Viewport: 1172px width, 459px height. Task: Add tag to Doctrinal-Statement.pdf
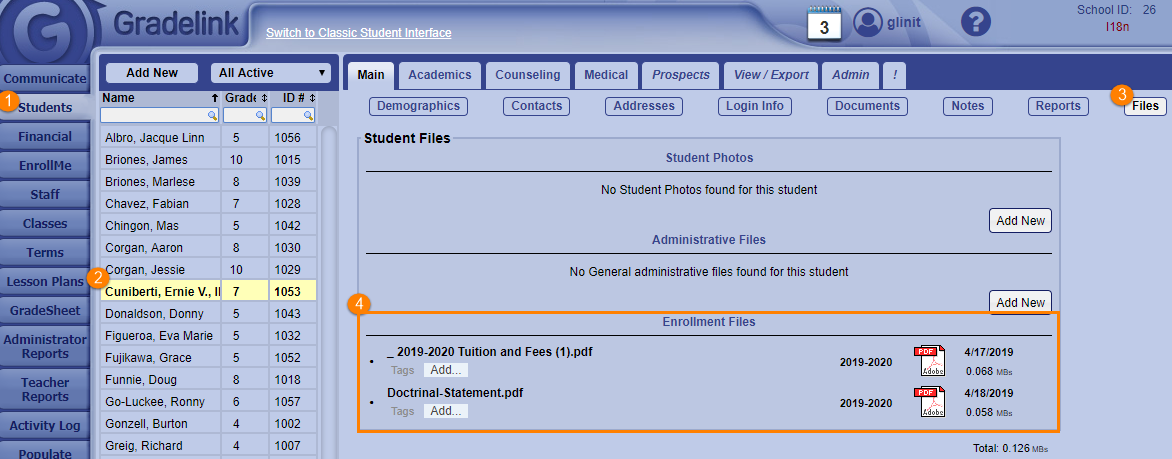point(445,411)
